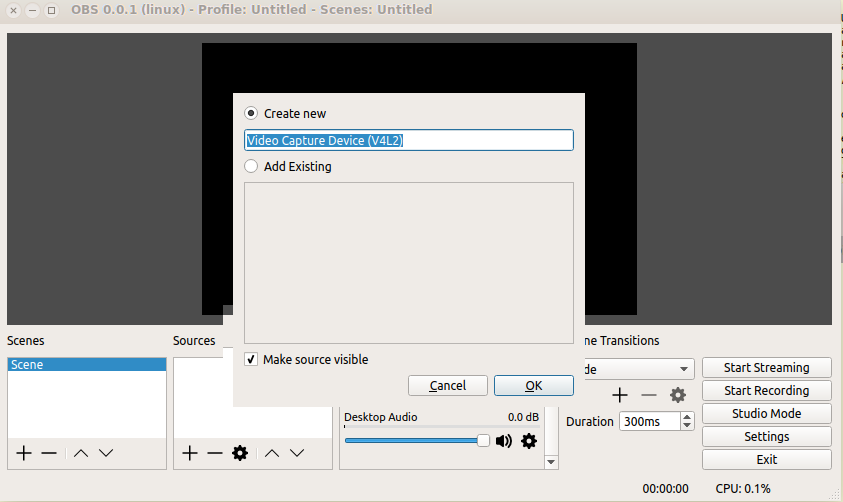
Task: Click the 0.0 dB volume readout
Action: (523, 417)
